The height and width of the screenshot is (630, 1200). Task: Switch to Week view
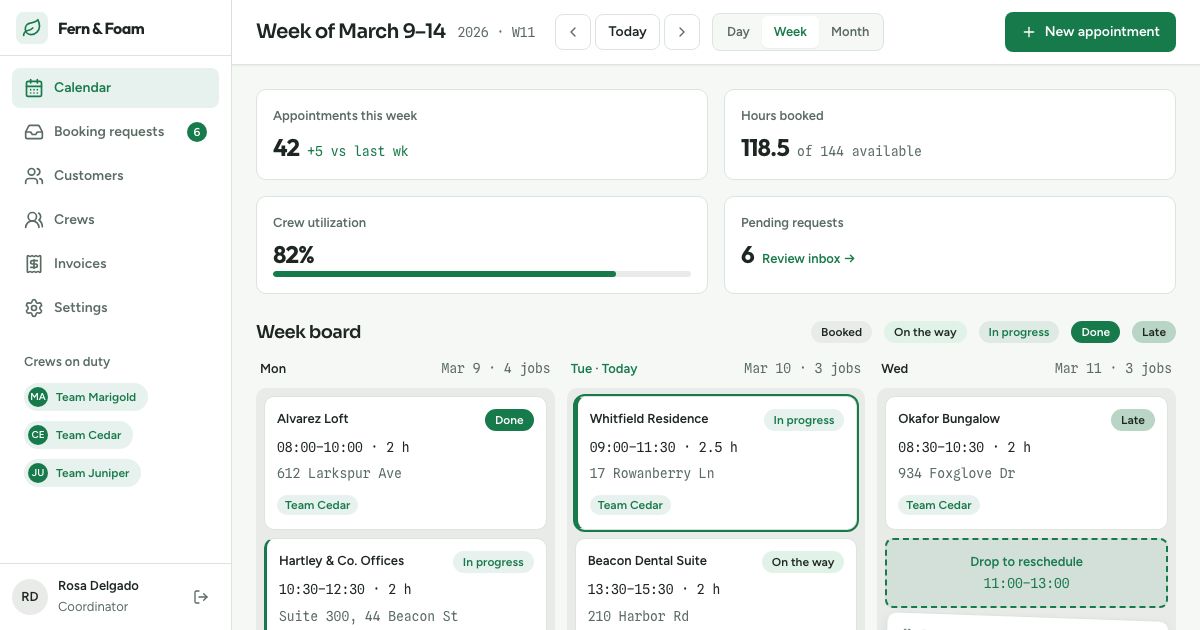(x=790, y=32)
